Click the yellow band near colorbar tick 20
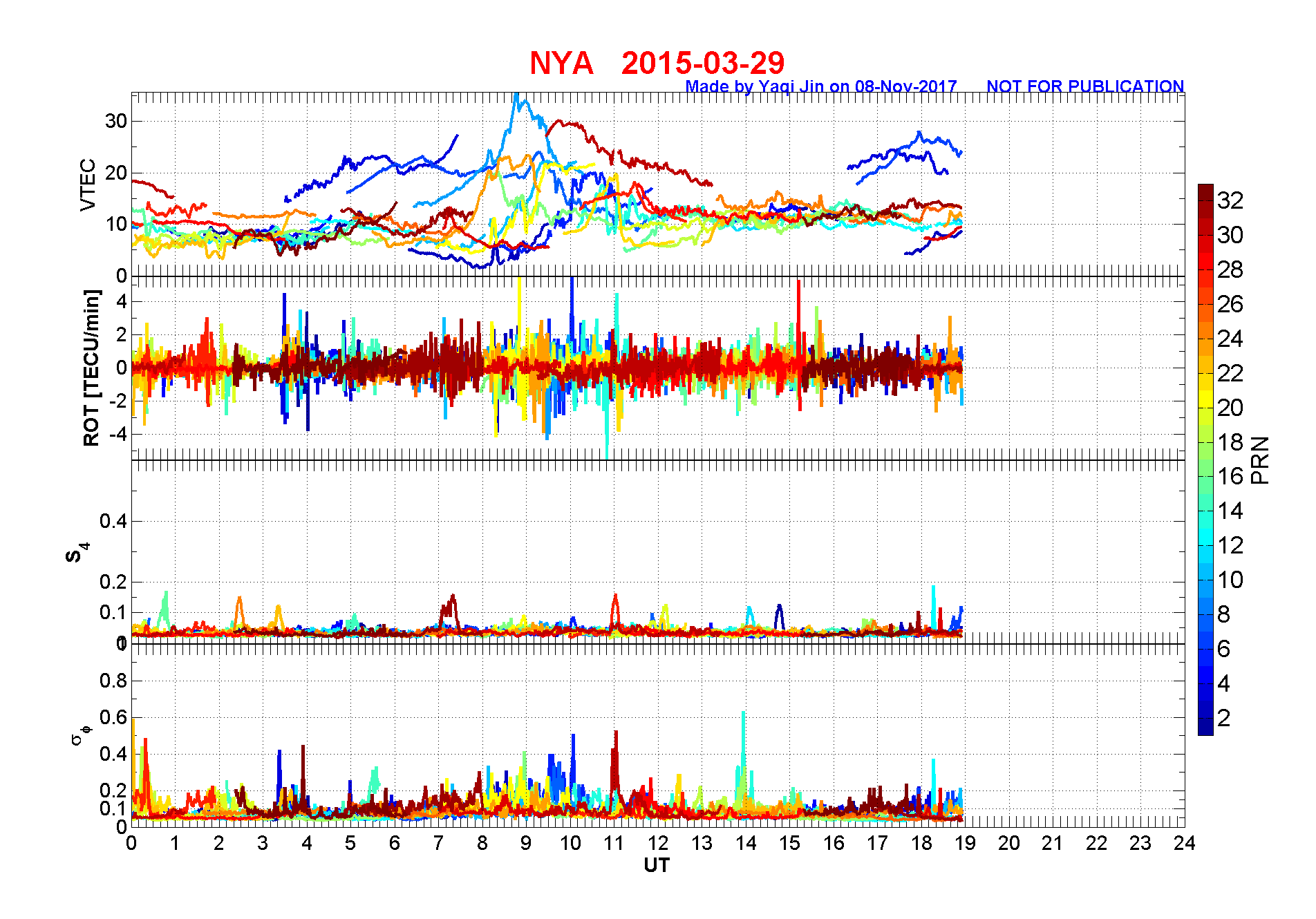Viewport: 1316px width, 919px height. [x=1205, y=399]
